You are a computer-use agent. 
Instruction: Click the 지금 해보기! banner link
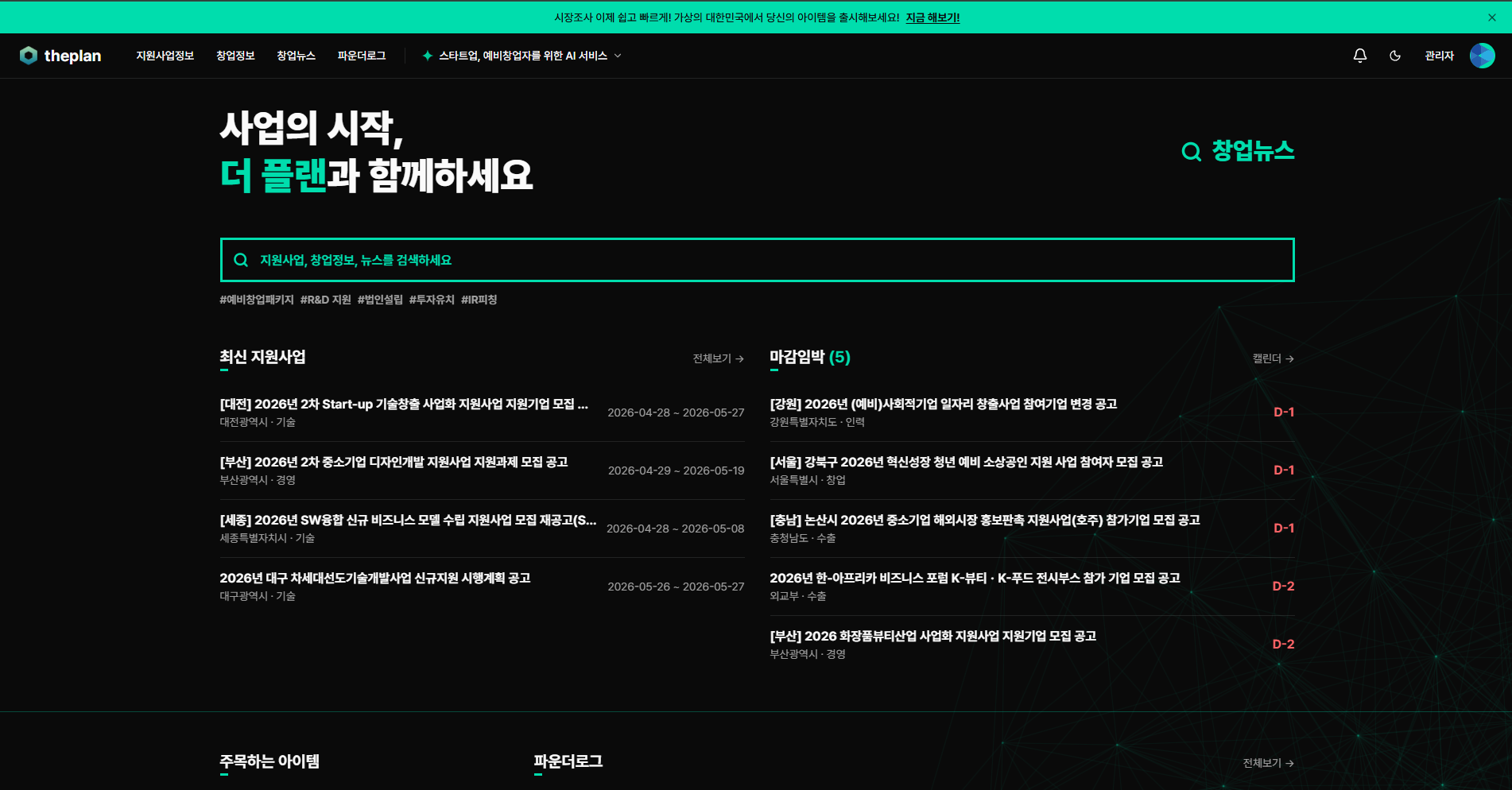(x=932, y=17)
